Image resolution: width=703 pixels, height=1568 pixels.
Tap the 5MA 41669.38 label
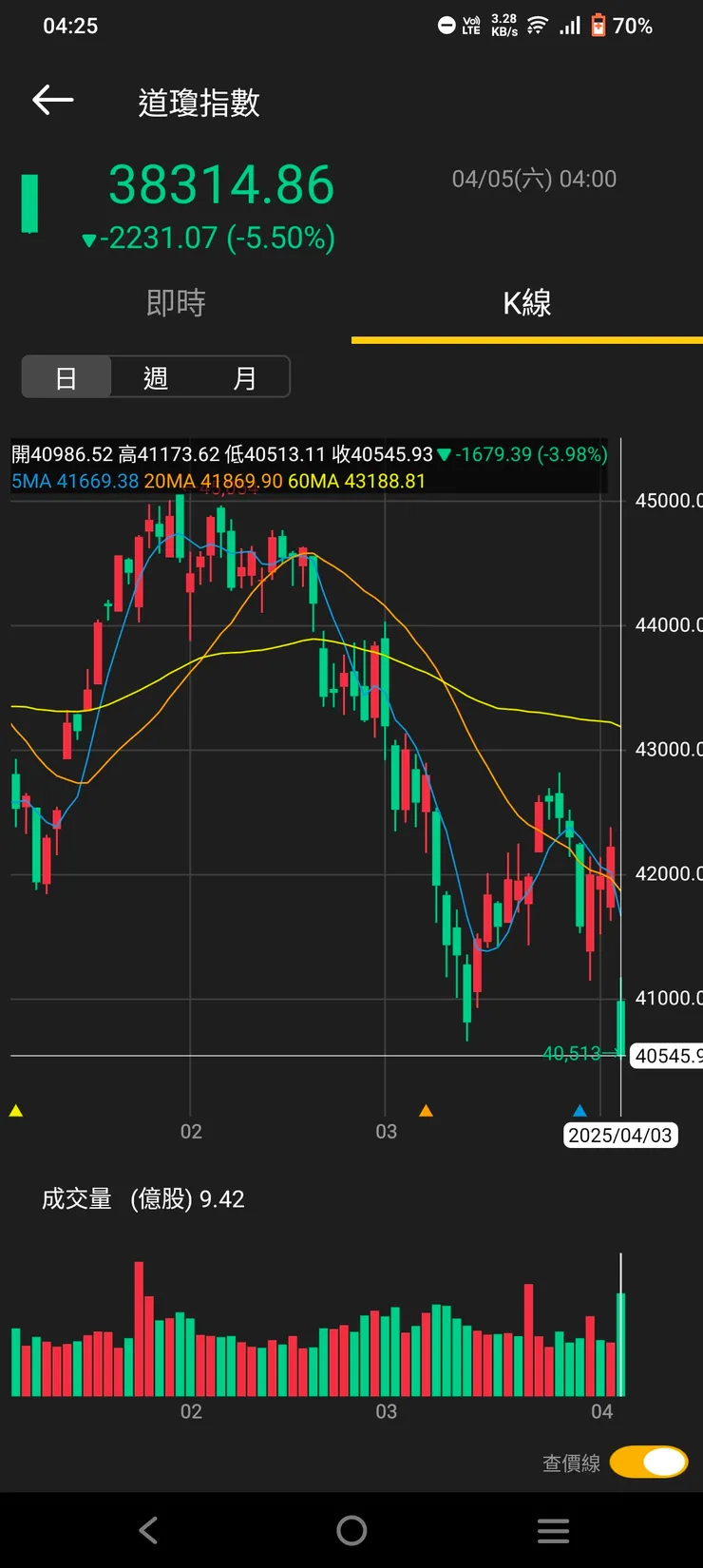75,481
